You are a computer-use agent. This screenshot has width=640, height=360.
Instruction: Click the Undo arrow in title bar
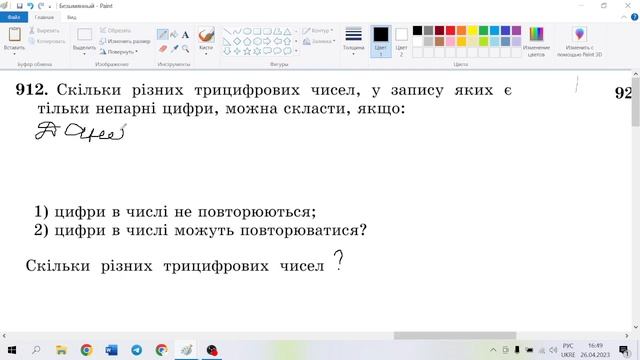[30, 6]
